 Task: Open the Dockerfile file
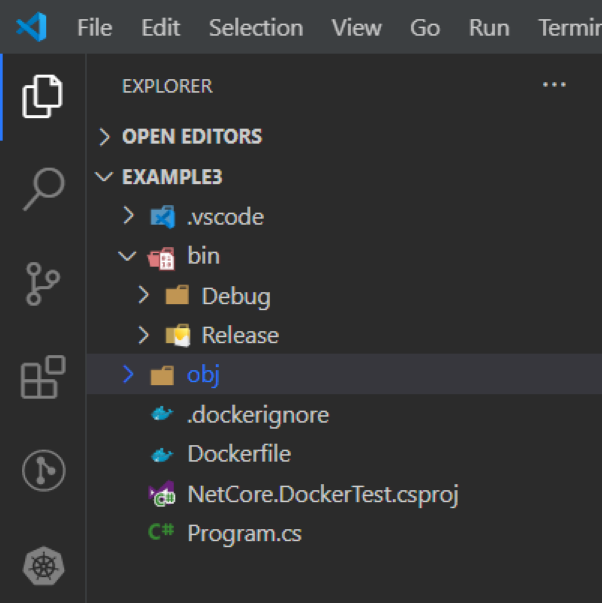tap(239, 454)
